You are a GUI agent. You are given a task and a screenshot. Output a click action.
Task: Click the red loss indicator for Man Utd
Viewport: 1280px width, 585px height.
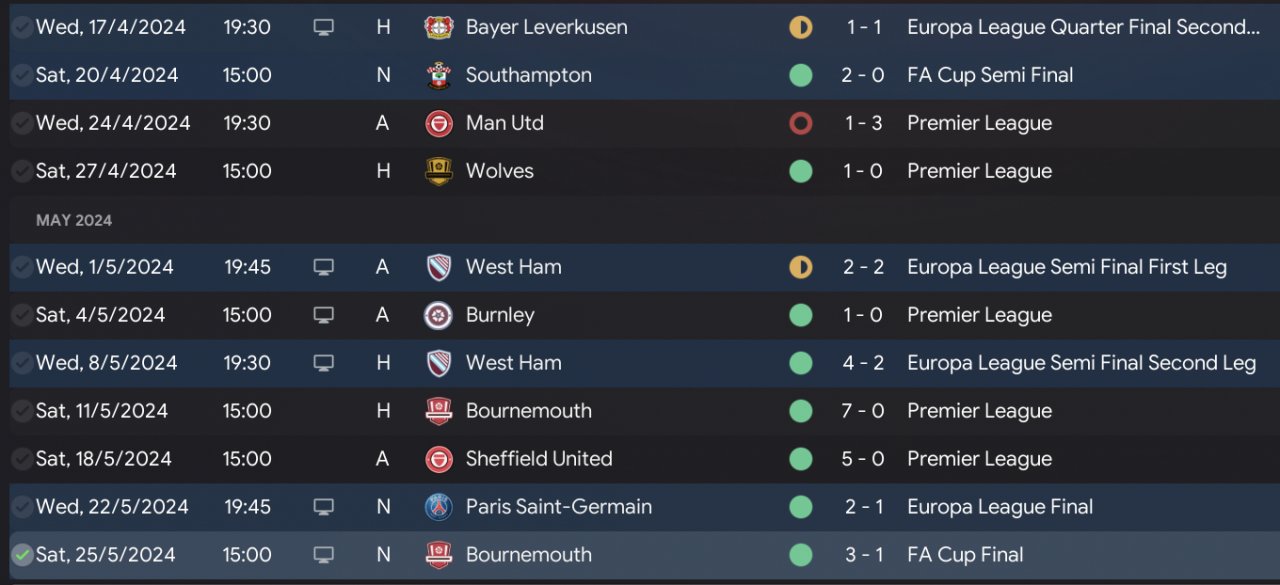800,123
